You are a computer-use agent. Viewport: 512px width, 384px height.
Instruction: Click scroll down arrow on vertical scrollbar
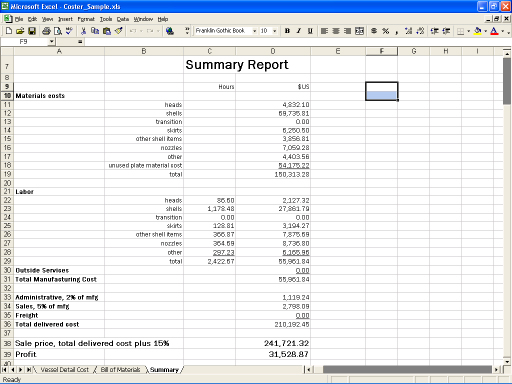(x=507, y=361)
